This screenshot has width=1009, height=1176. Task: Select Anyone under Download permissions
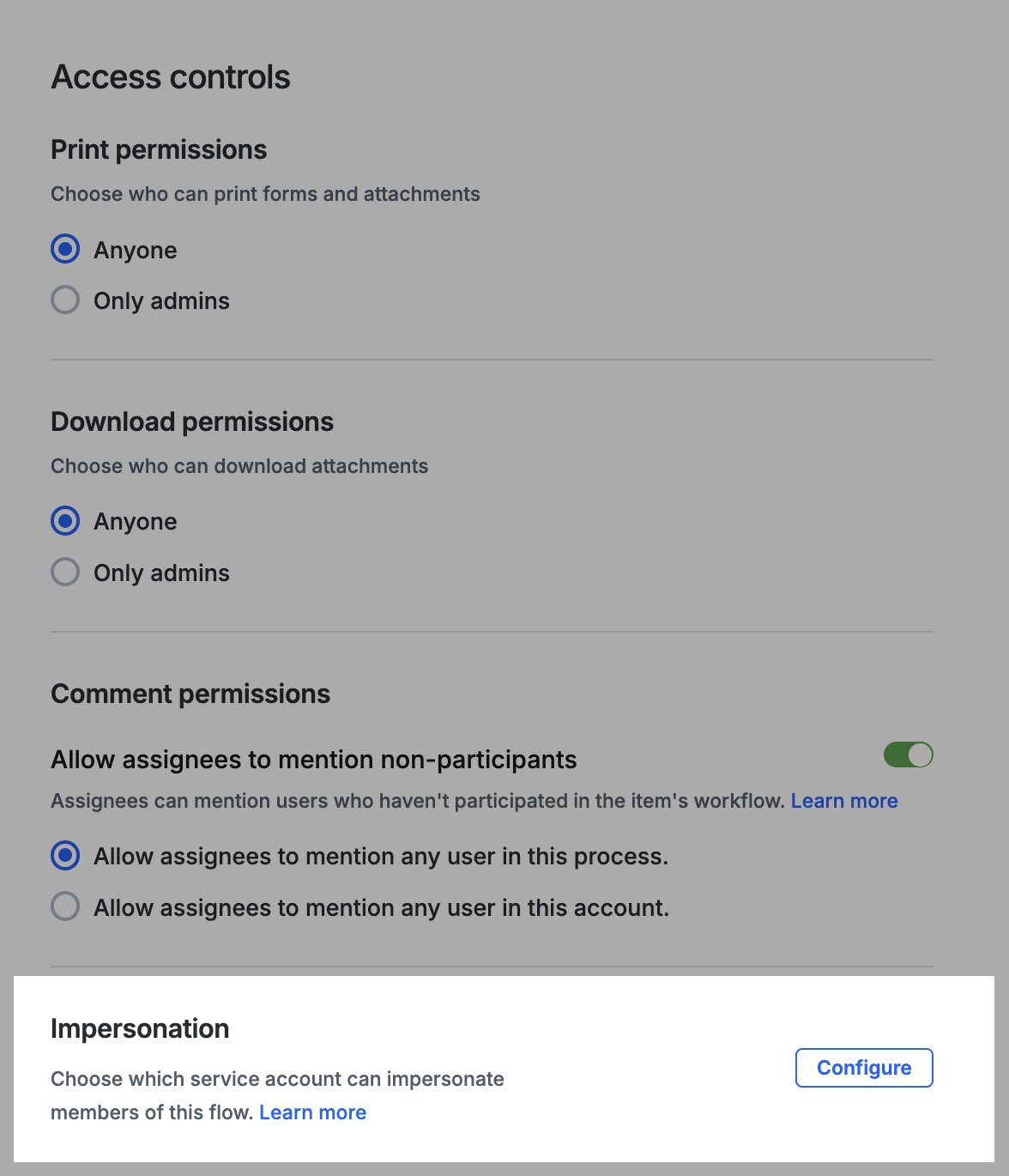(x=65, y=521)
